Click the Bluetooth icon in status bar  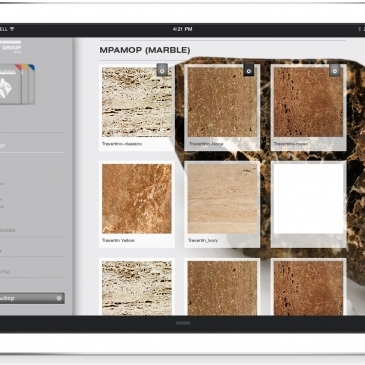coord(359,29)
